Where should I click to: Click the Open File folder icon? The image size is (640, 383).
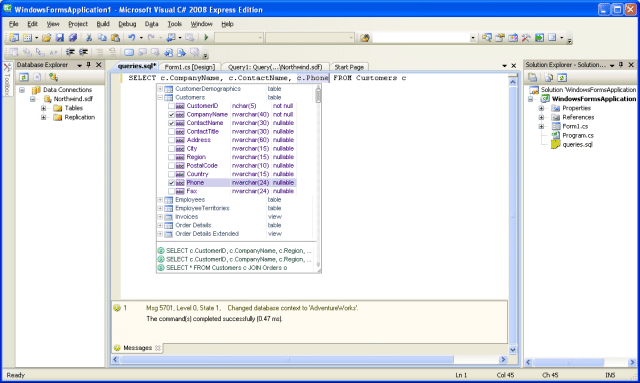tap(47, 38)
